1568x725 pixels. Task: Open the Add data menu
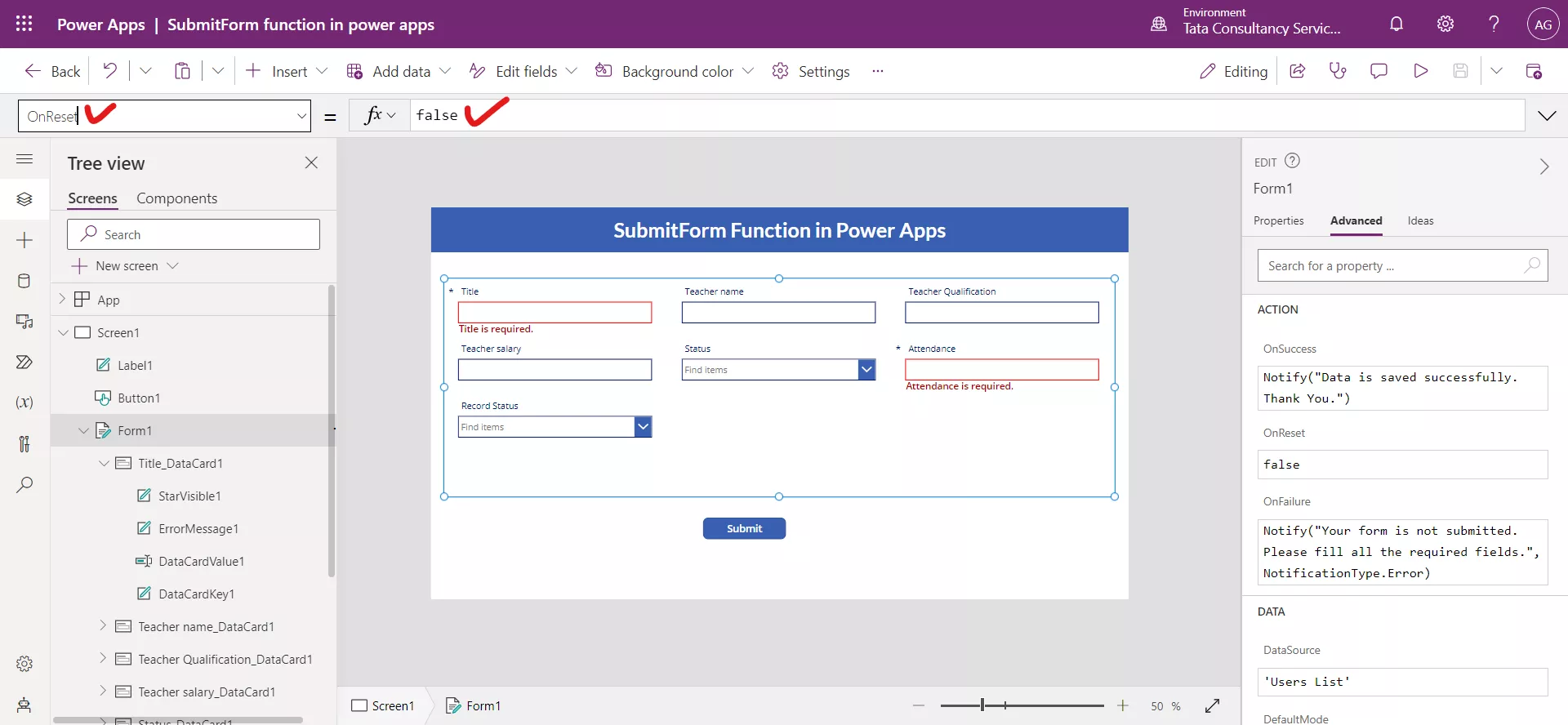tap(399, 71)
